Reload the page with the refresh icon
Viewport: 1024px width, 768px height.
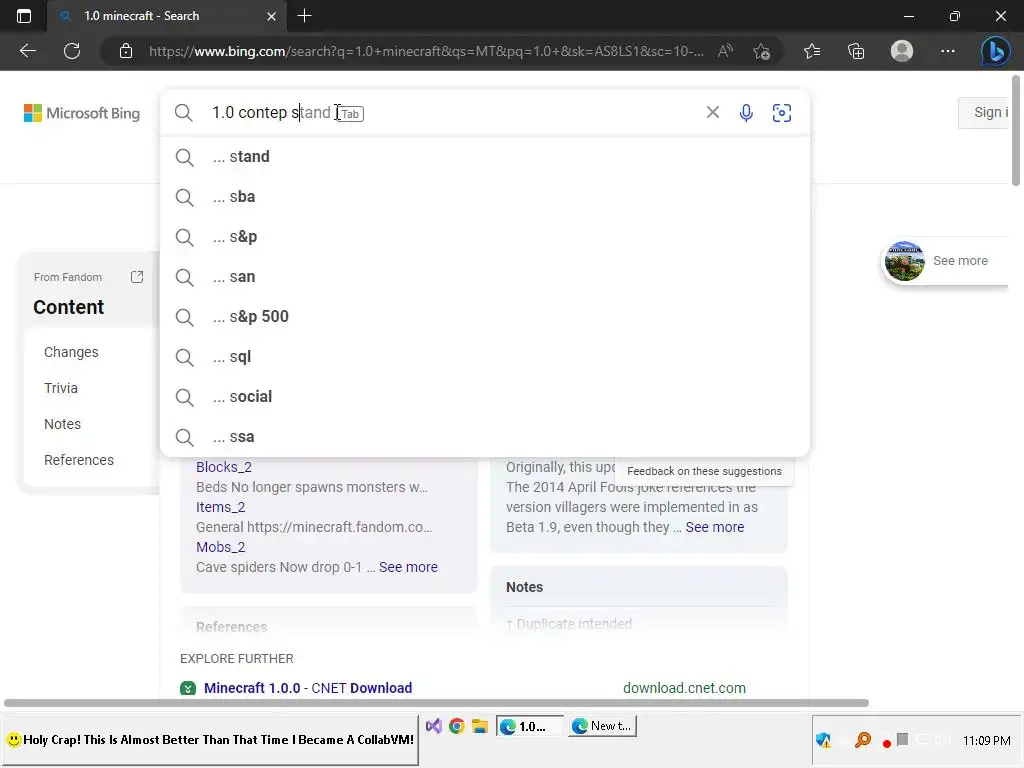point(72,51)
